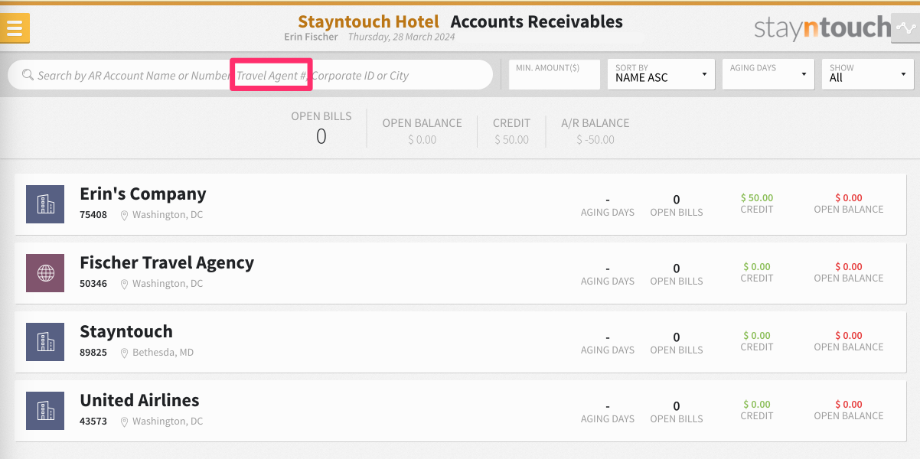920x459 pixels.
Task: Click United Airlines building icon
Action: [45, 410]
